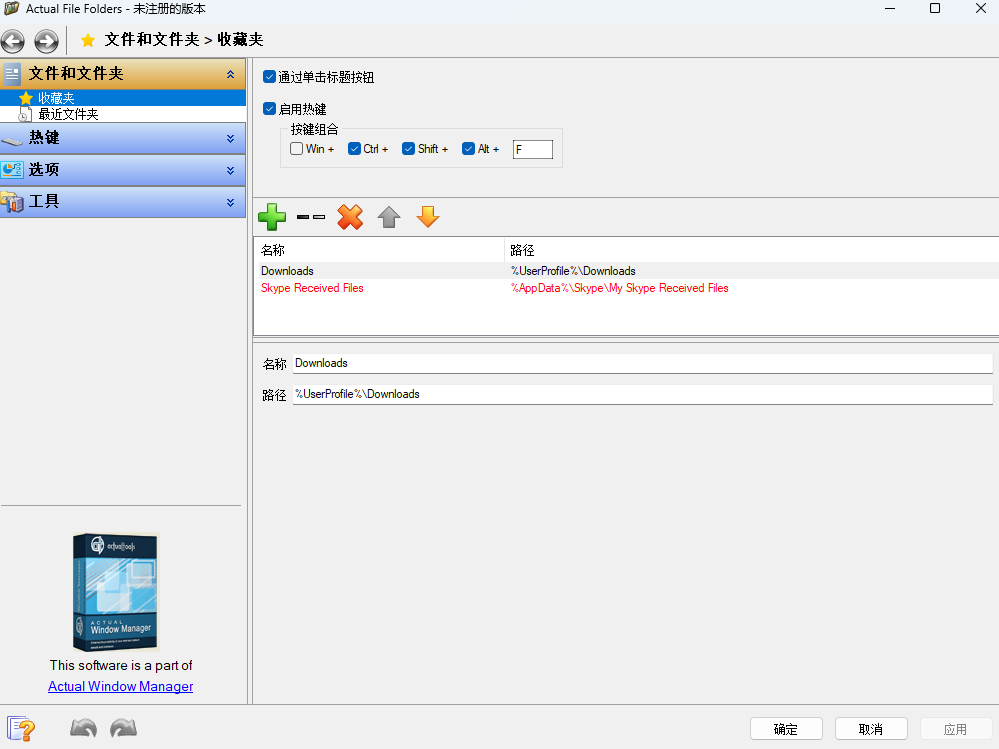Click the red X delete item icon
This screenshot has height=749, width=999.
(350, 217)
